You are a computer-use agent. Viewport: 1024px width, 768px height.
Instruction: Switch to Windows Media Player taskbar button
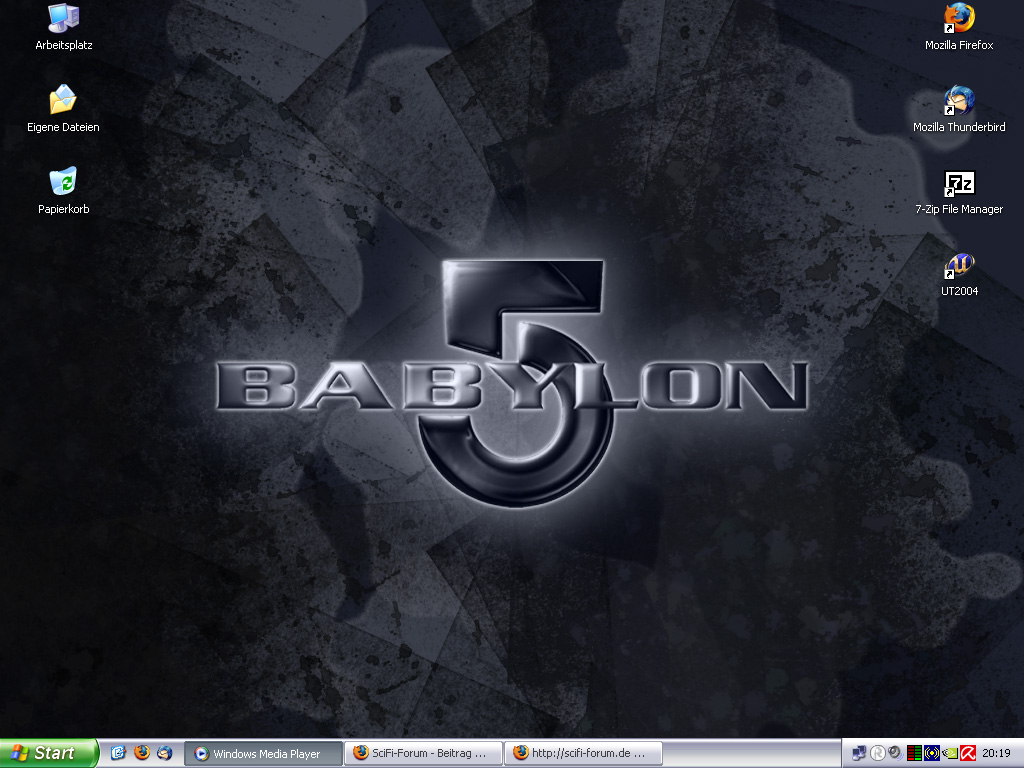pos(263,754)
